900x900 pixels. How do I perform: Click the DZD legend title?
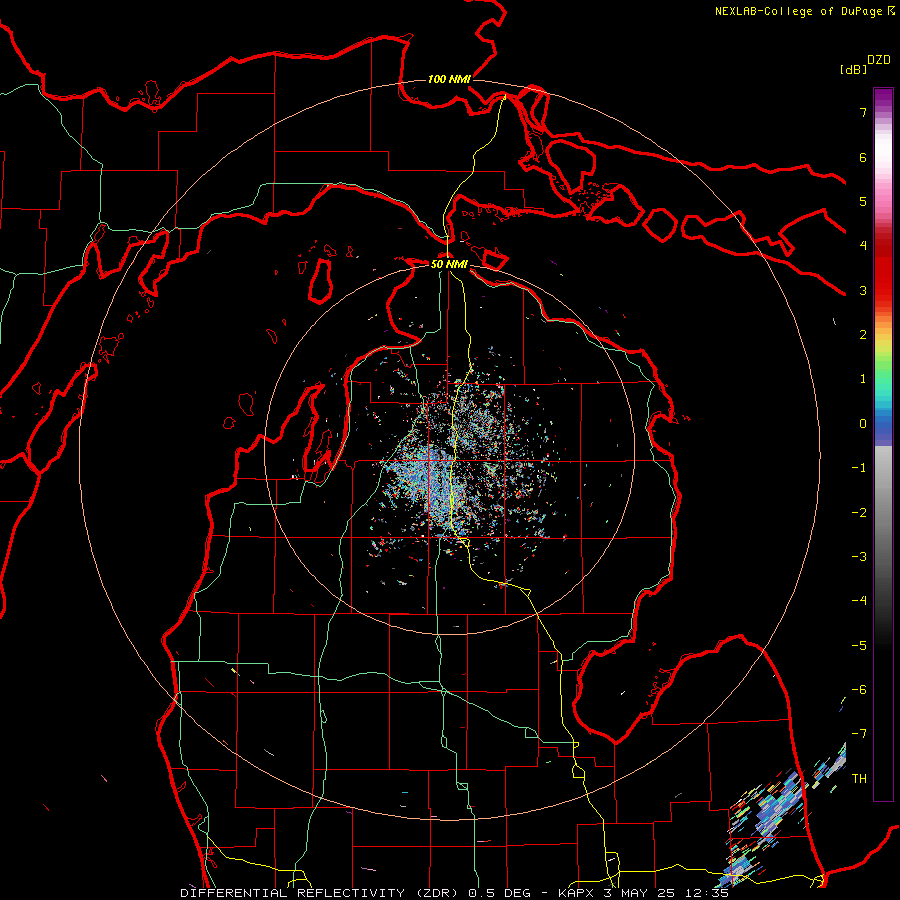click(x=879, y=60)
